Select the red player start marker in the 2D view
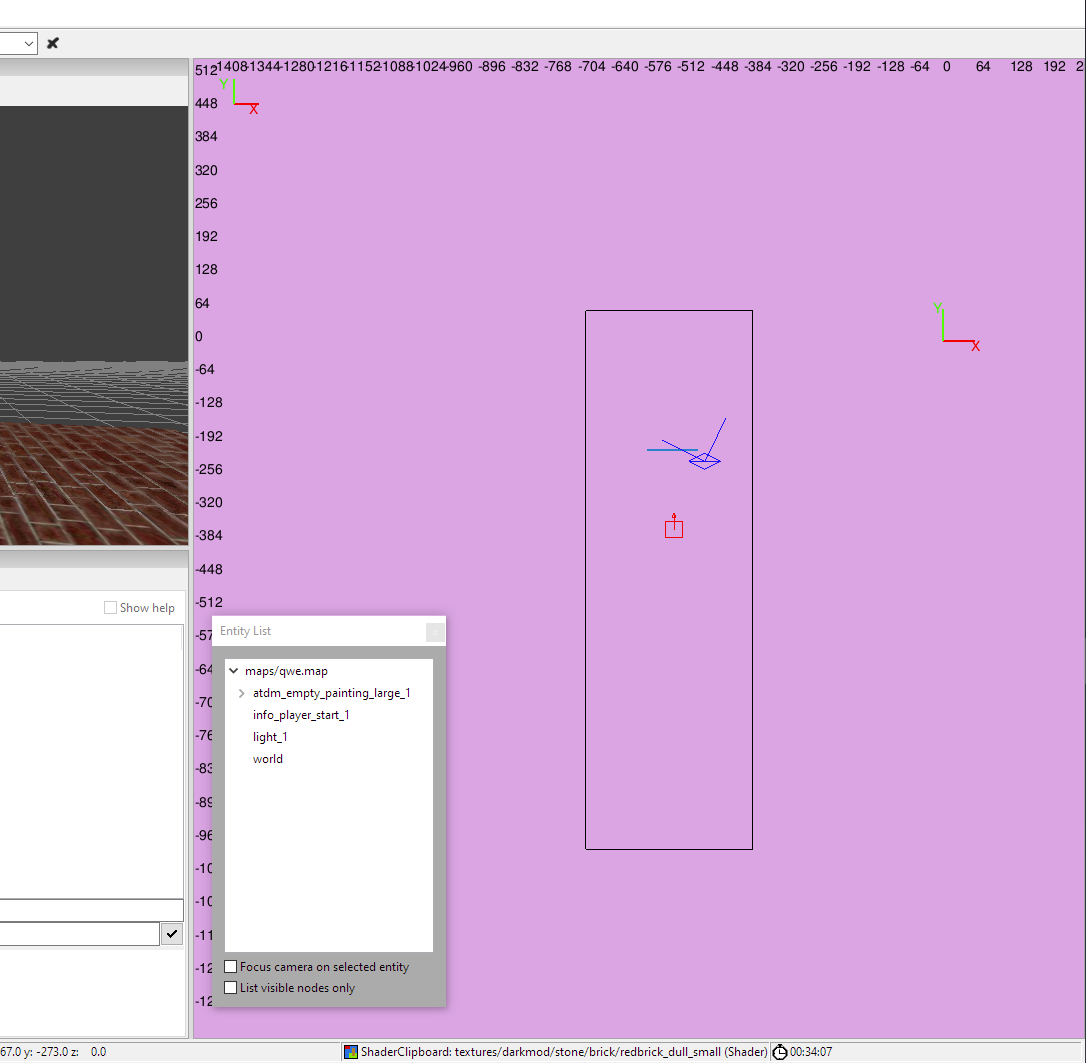The width and height of the screenshot is (1086, 1063). click(x=674, y=528)
